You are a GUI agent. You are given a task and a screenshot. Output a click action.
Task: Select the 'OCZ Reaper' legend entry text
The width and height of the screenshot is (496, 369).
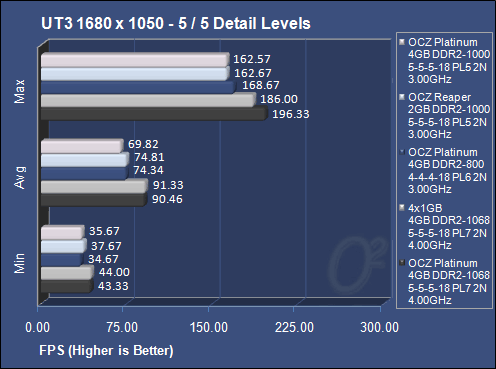(439, 97)
